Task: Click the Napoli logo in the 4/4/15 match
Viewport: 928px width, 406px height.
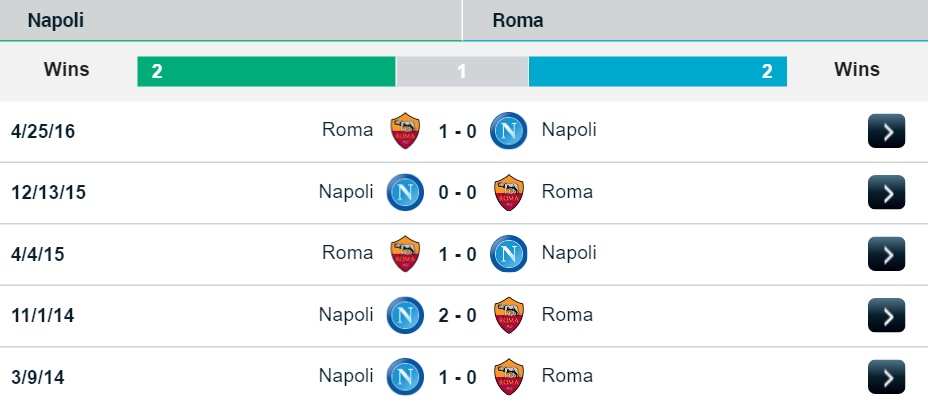Action: coord(508,254)
